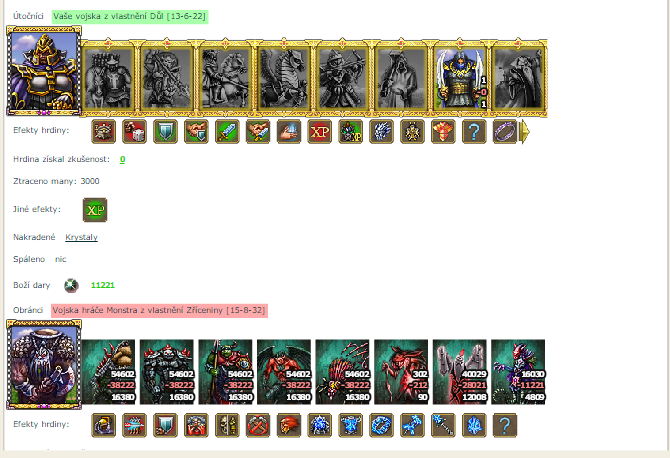Expand more hero effects with yellow arrow
Image resolution: width=670 pixels, height=458 pixels.
525,132
